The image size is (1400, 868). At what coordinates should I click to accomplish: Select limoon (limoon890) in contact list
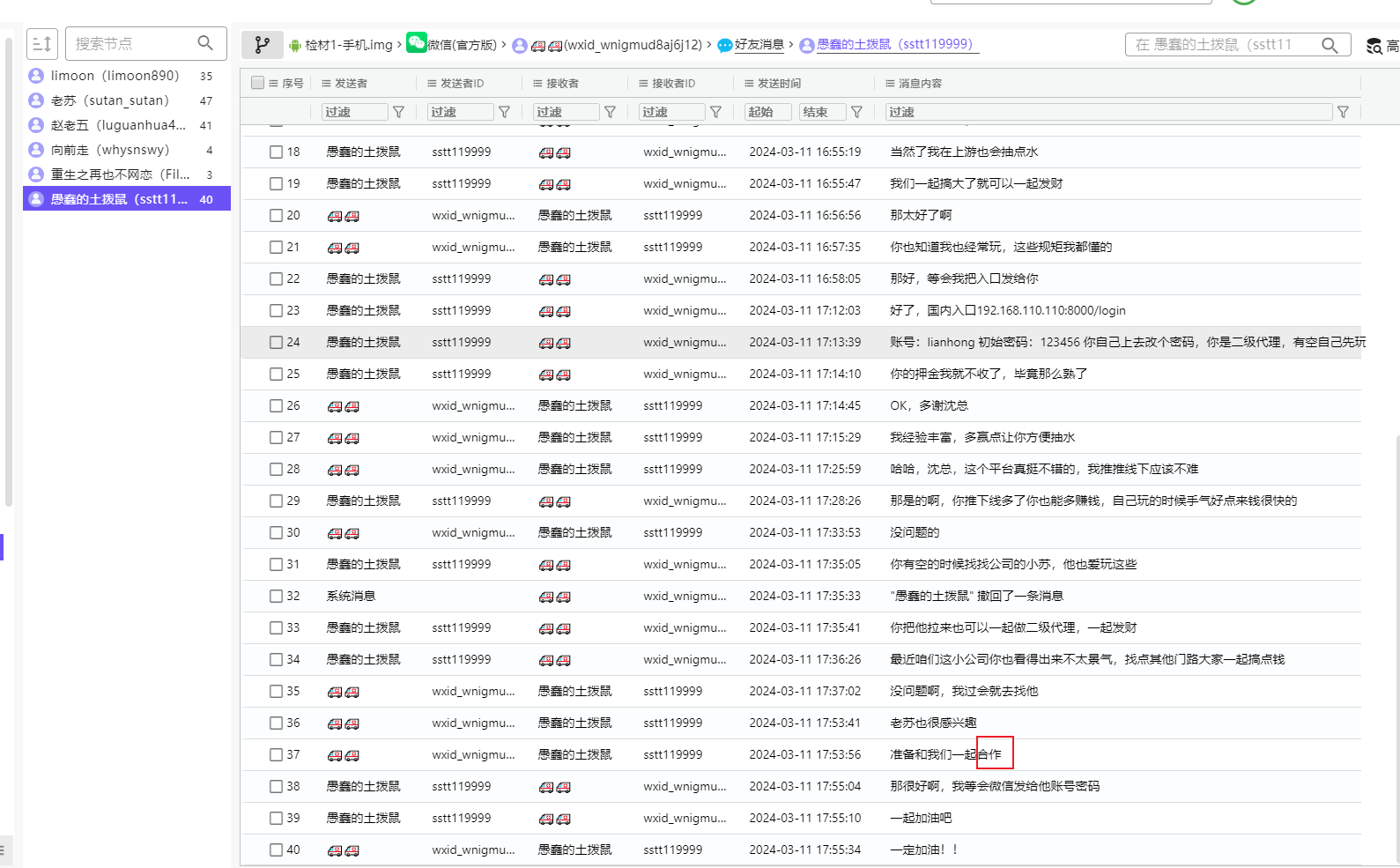point(115,76)
